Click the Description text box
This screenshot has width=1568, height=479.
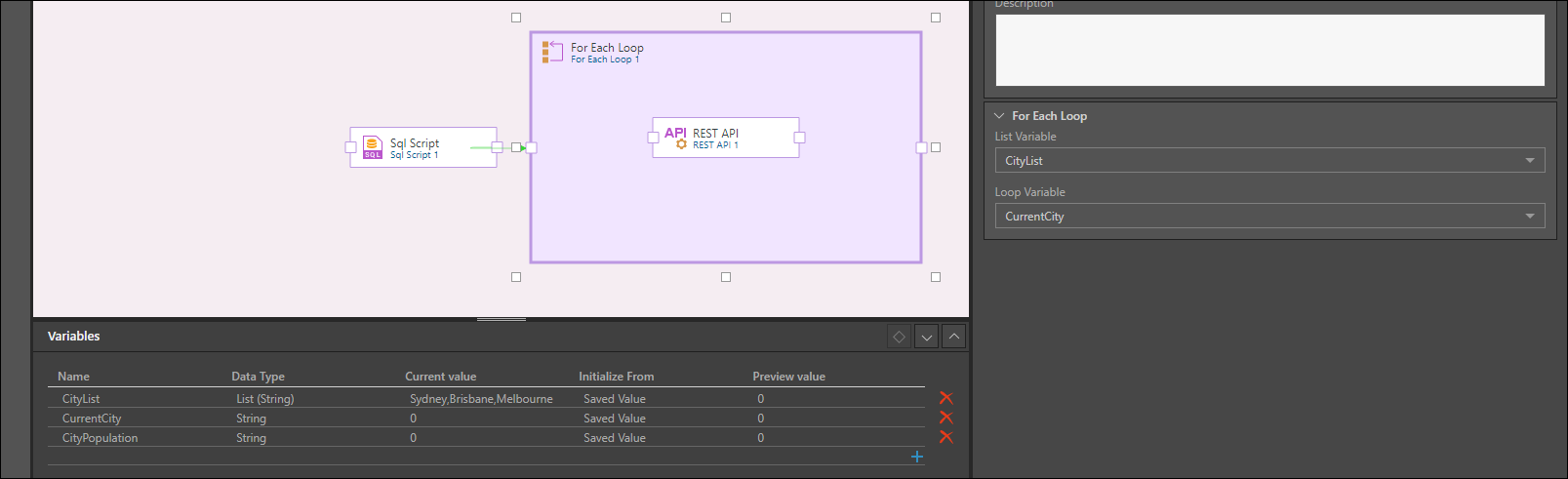[1268, 50]
